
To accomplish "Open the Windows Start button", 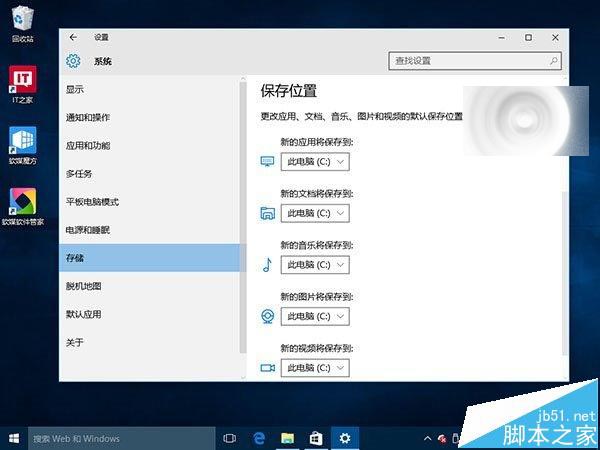I will coord(14,439).
